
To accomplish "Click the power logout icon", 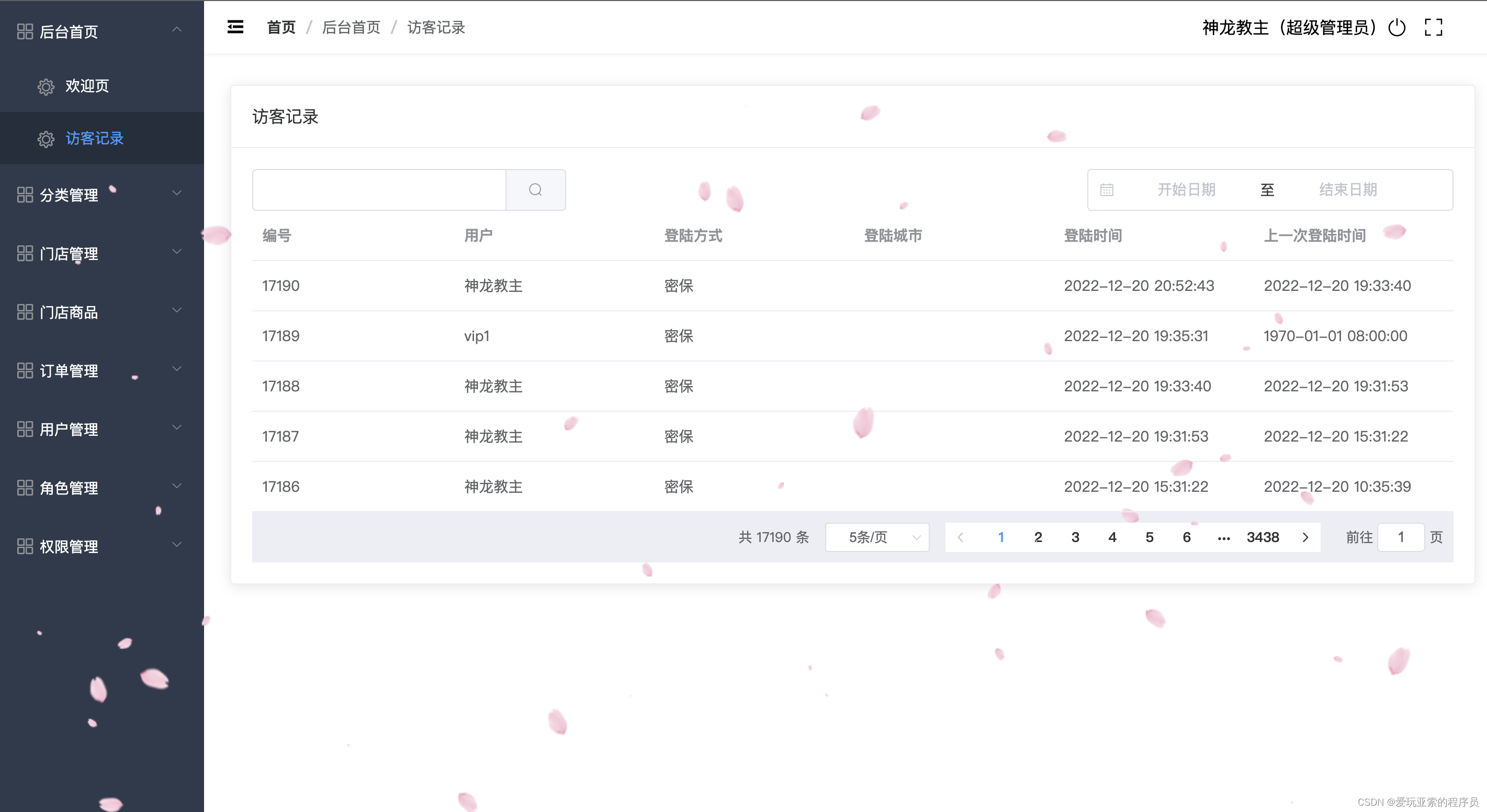I will 1396,27.
